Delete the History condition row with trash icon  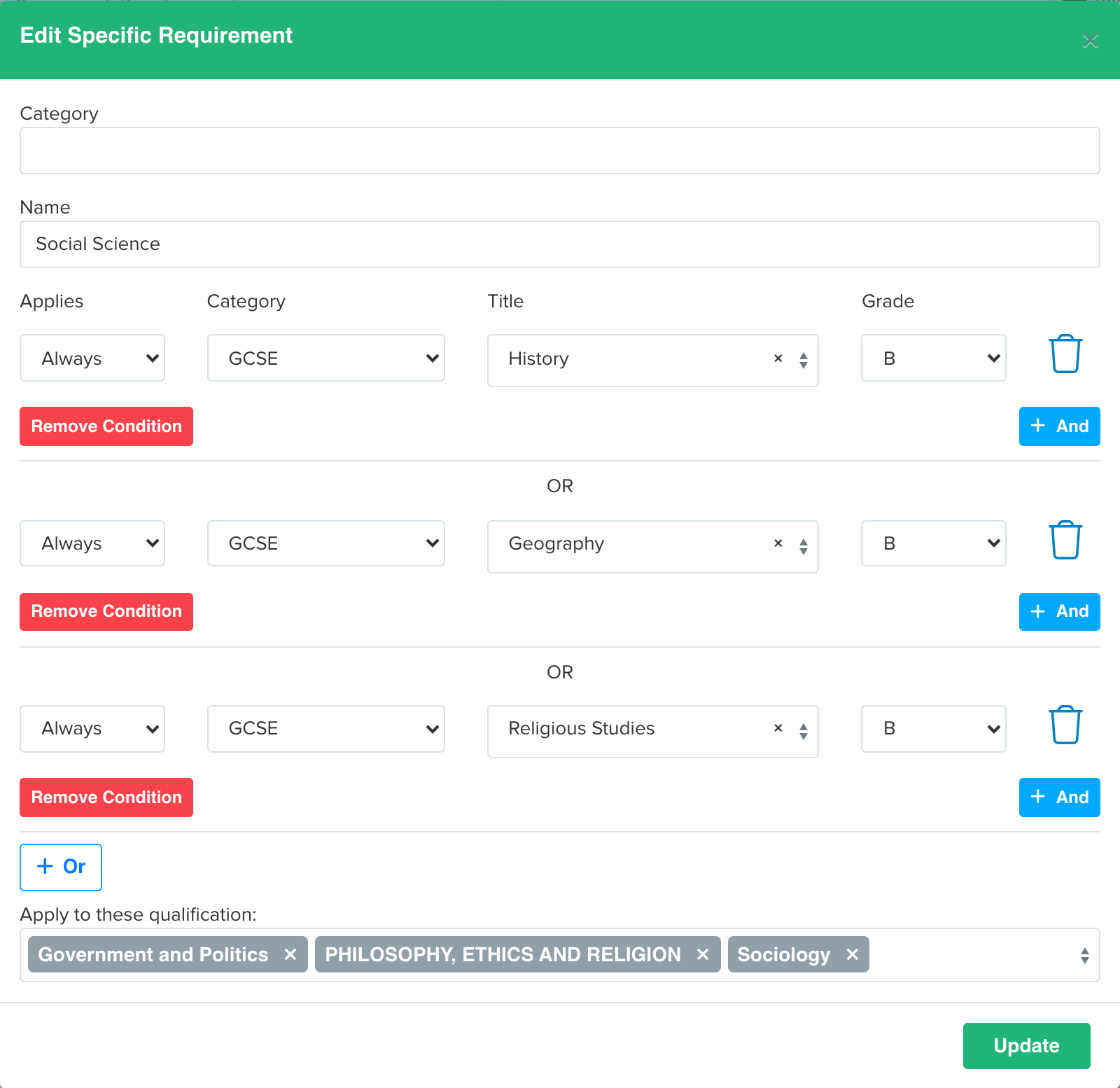pos(1065,354)
